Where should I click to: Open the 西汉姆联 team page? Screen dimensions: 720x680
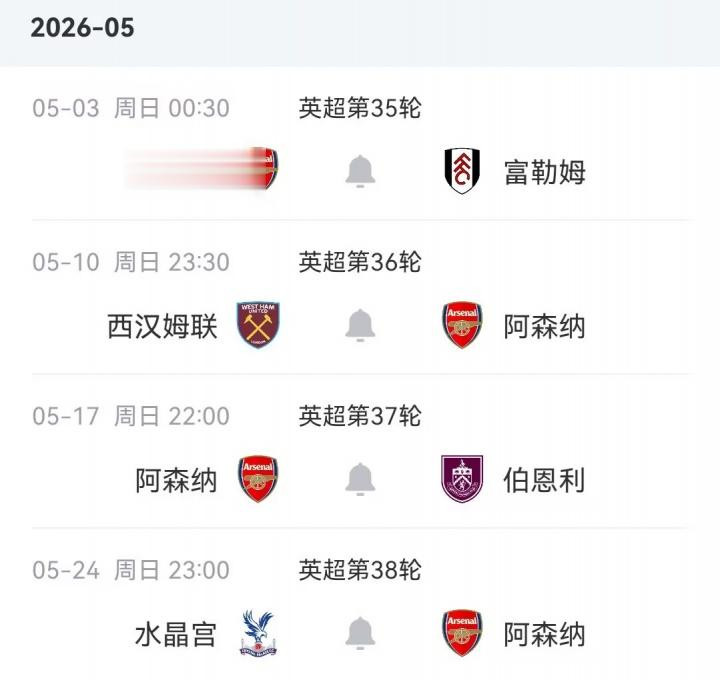[162, 326]
